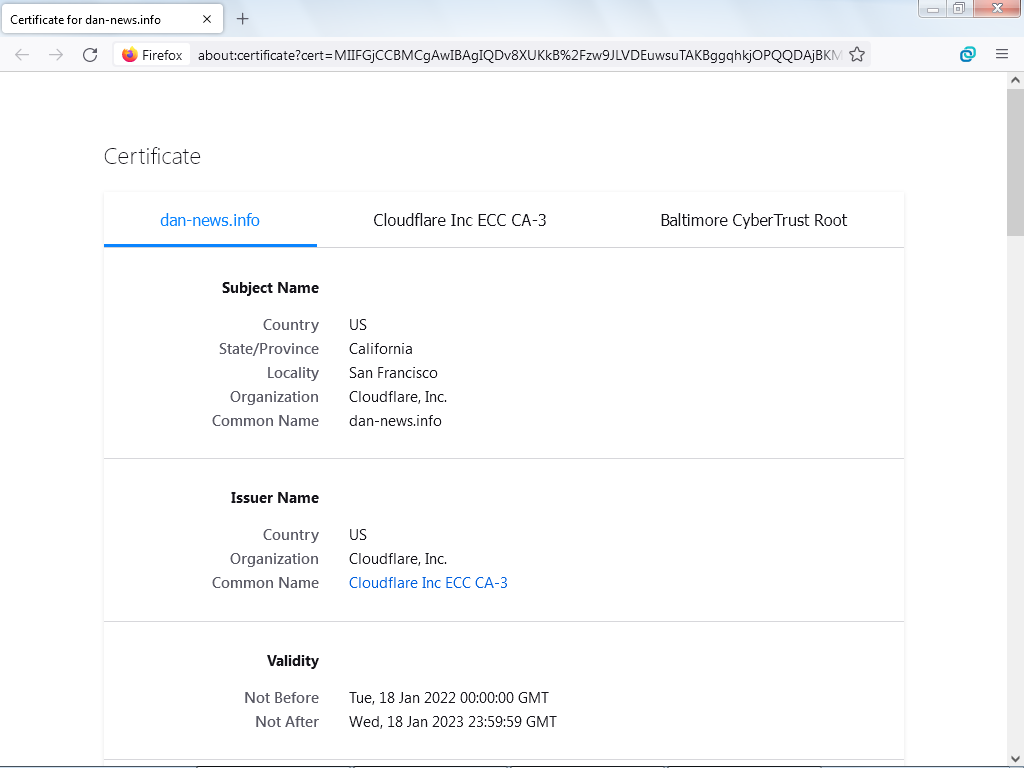Click the about:certificate URL field
The height and width of the screenshot is (768, 1024).
click(x=519, y=55)
